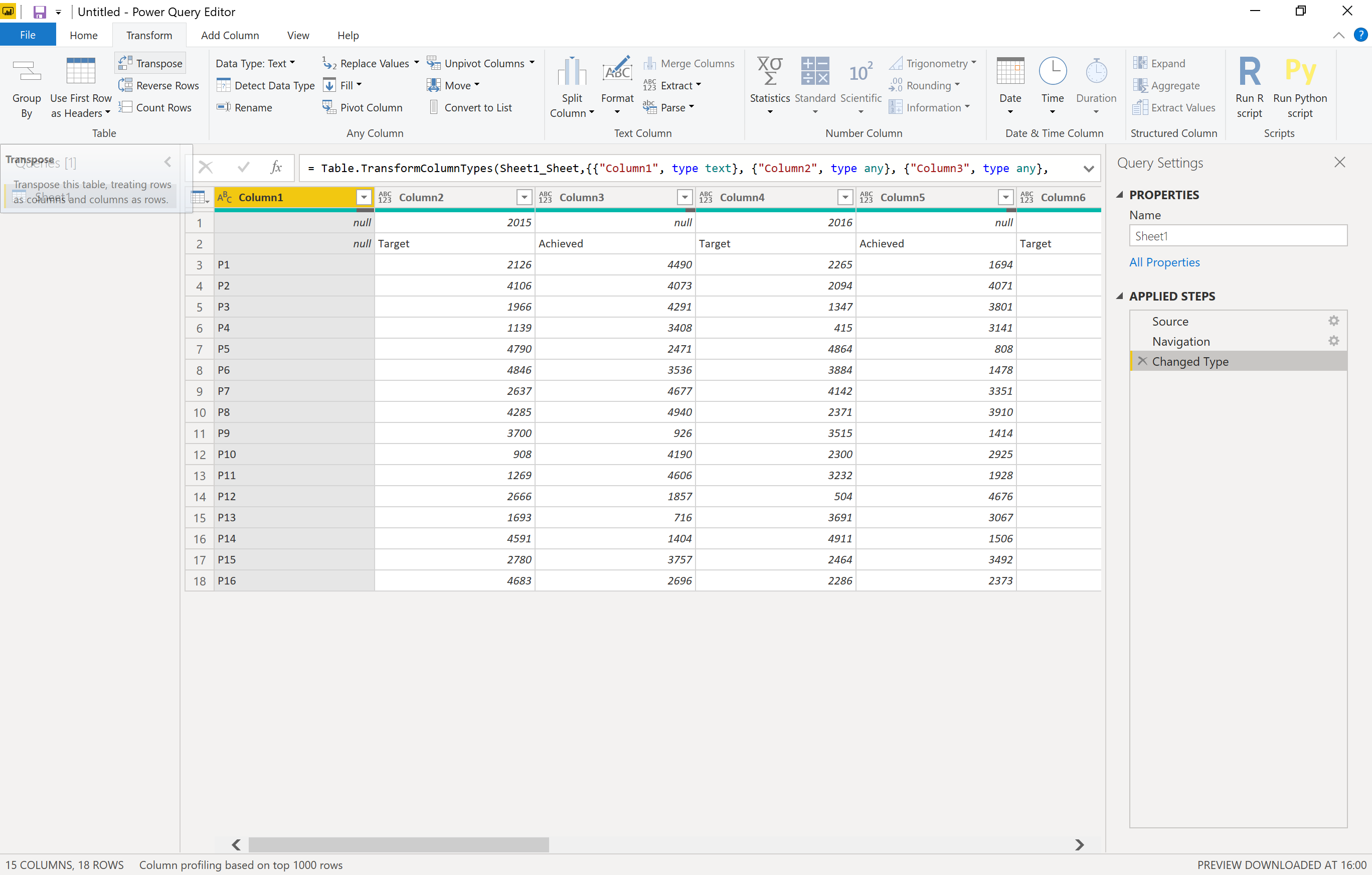Open the File tab
This screenshot has width=1372, height=875.
[x=28, y=35]
